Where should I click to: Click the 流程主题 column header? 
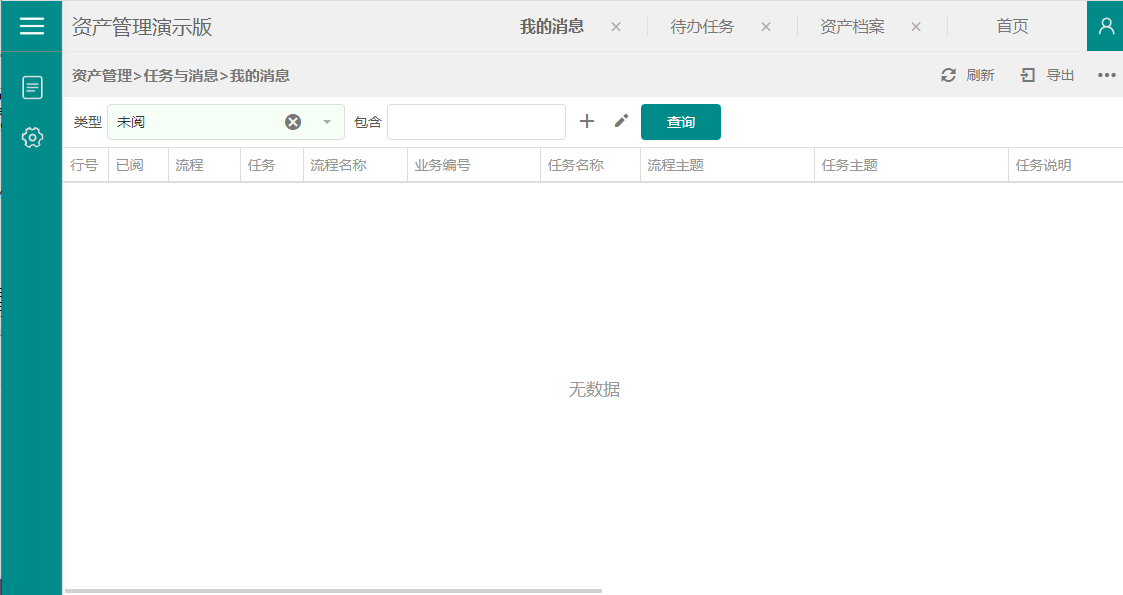click(727, 165)
